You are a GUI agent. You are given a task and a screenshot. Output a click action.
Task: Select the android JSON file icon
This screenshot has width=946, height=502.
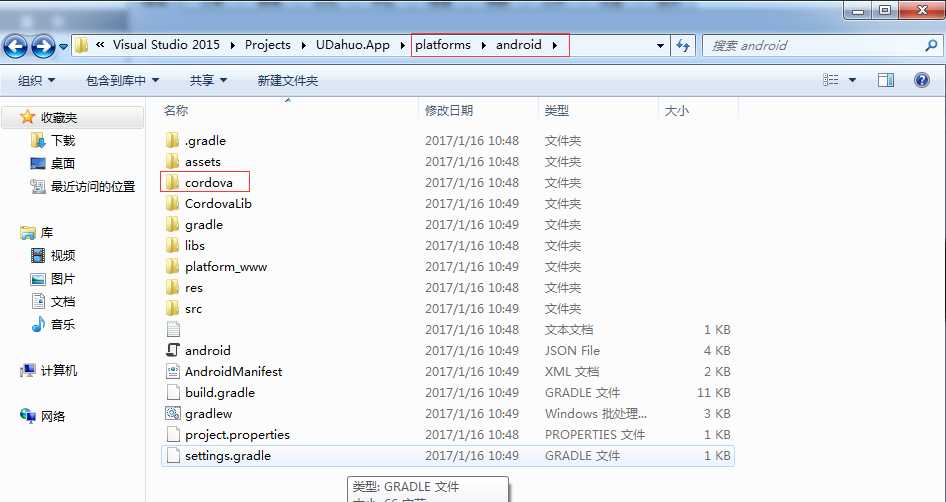pyautogui.click(x=173, y=350)
